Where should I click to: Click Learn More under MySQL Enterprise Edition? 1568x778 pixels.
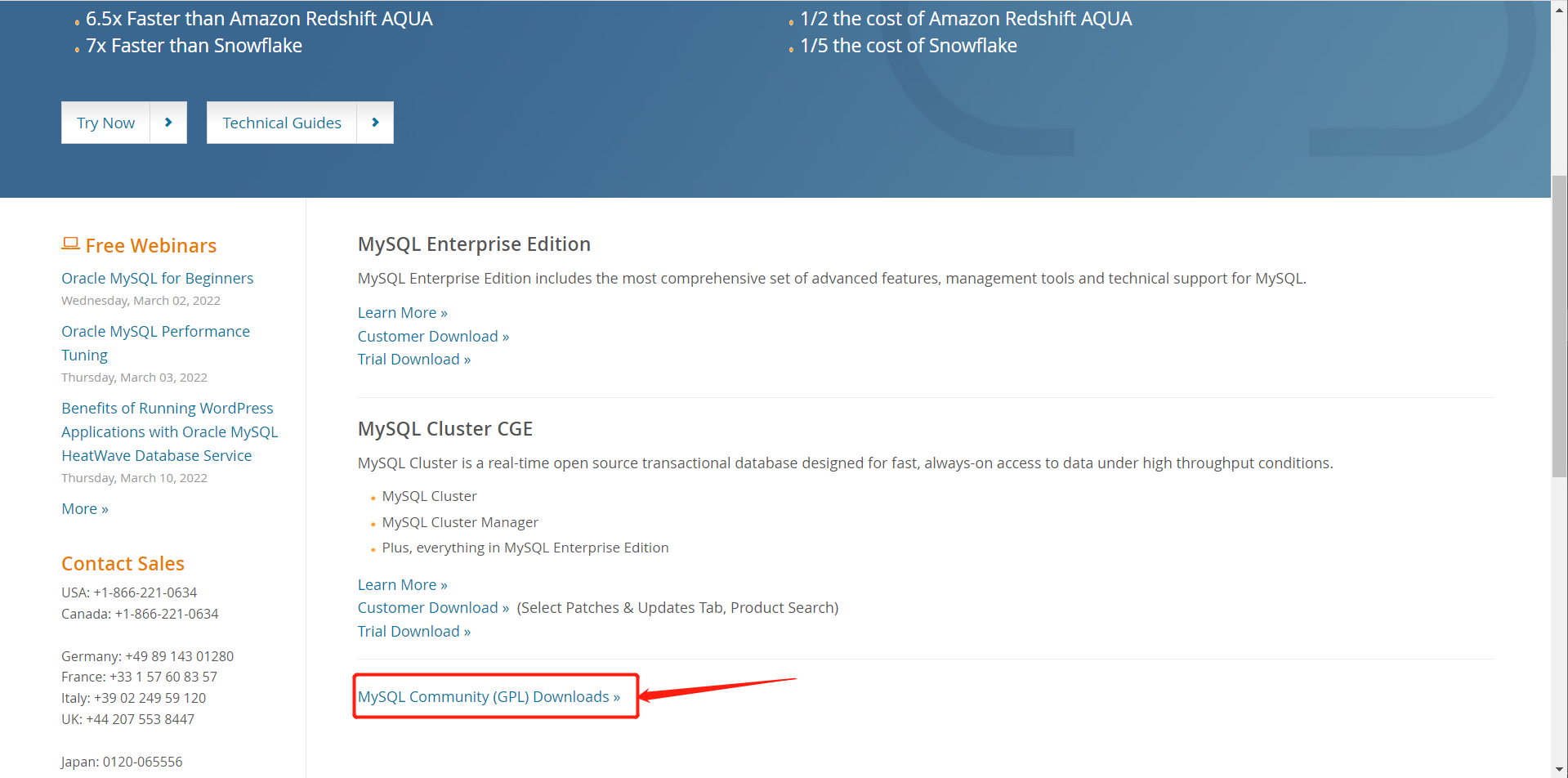point(402,313)
